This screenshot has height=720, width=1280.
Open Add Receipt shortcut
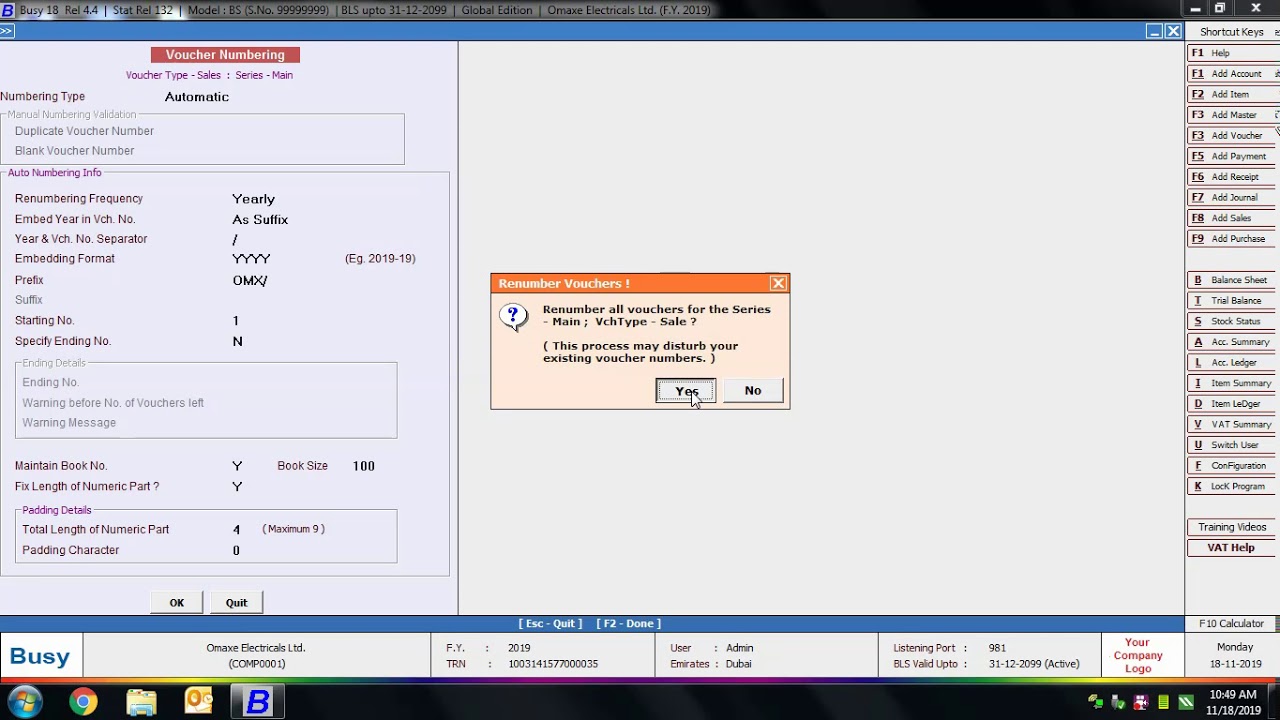click(1232, 177)
